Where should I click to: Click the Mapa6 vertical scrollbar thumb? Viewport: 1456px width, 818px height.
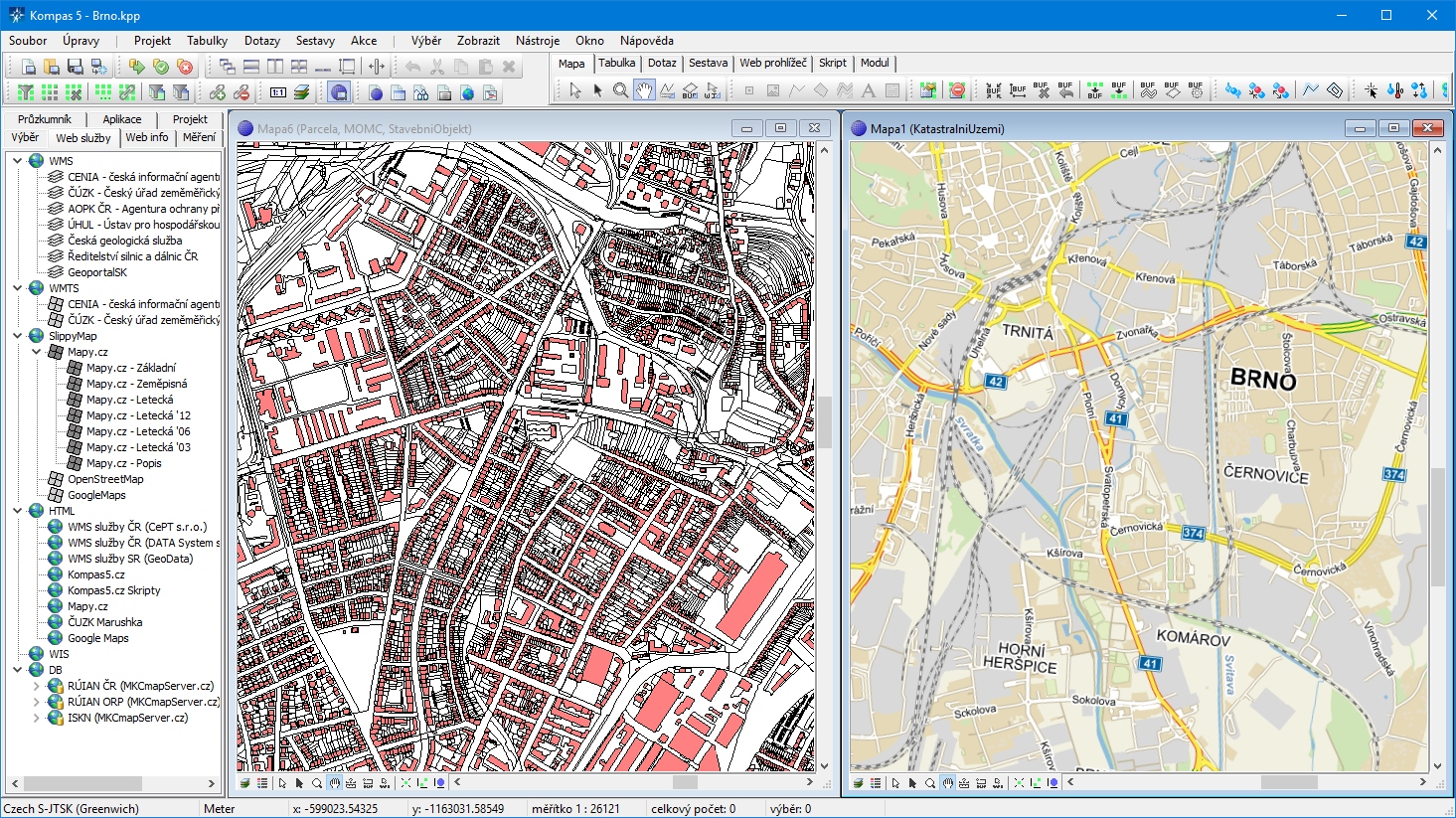[823, 423]
